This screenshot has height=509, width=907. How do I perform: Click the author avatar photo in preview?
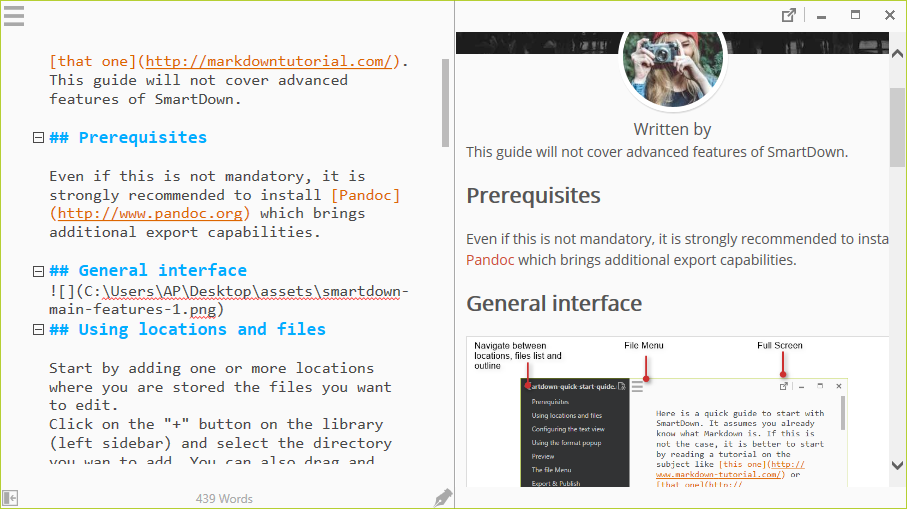pos(673,69)
